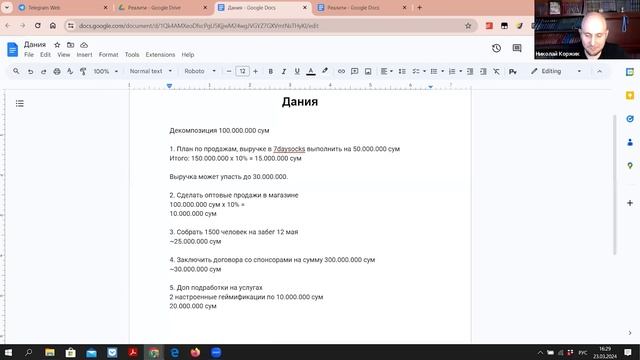Open the Windows Start menu

click(8, 352)
